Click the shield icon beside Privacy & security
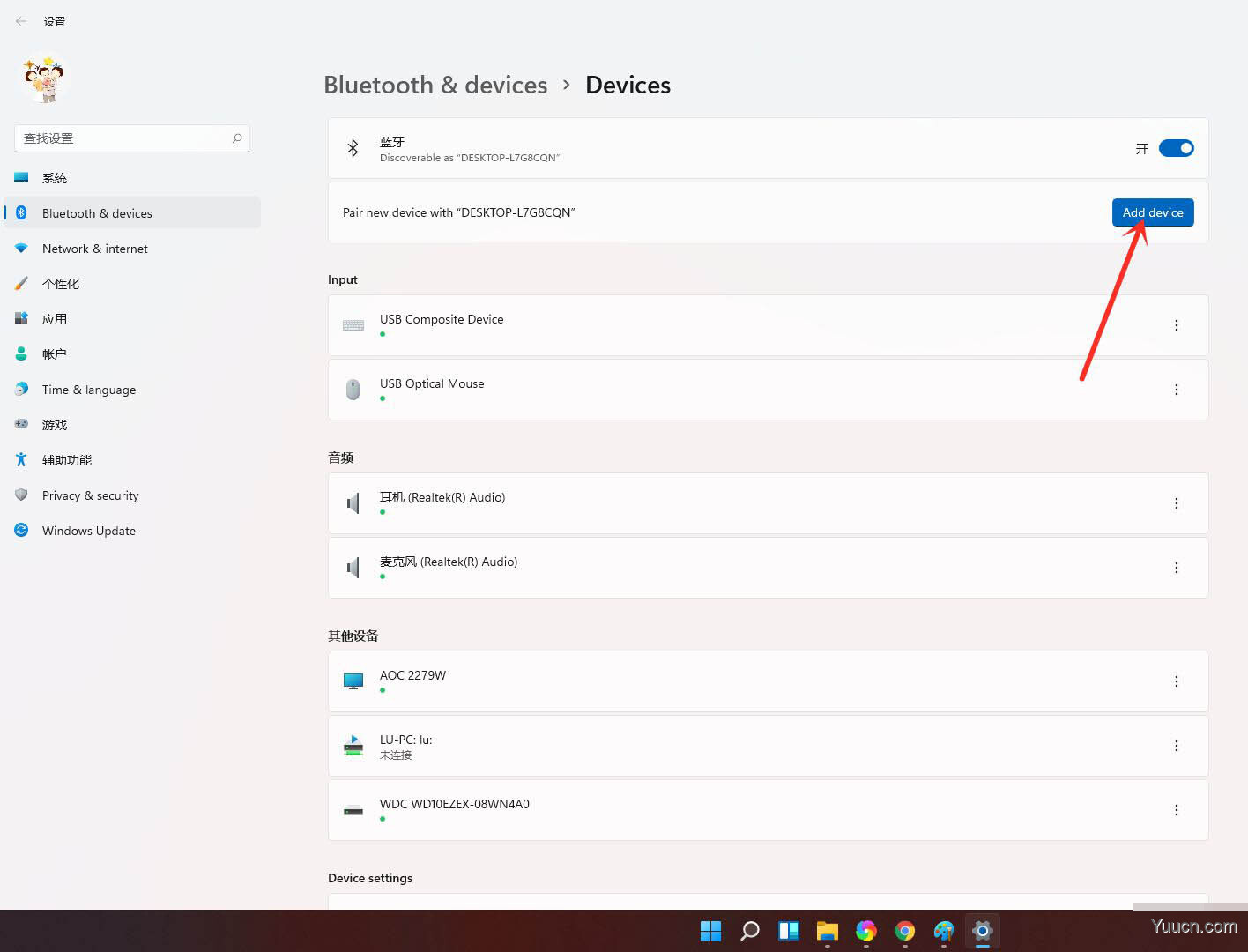This screenshot has width=1248, height=952. (21, 495)
